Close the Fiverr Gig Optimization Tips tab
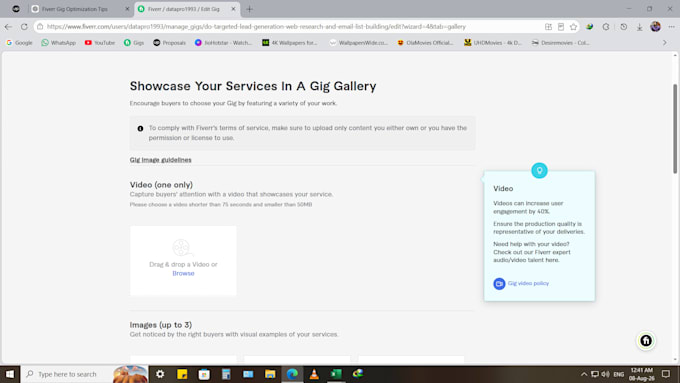 click(x=127, y=9)
